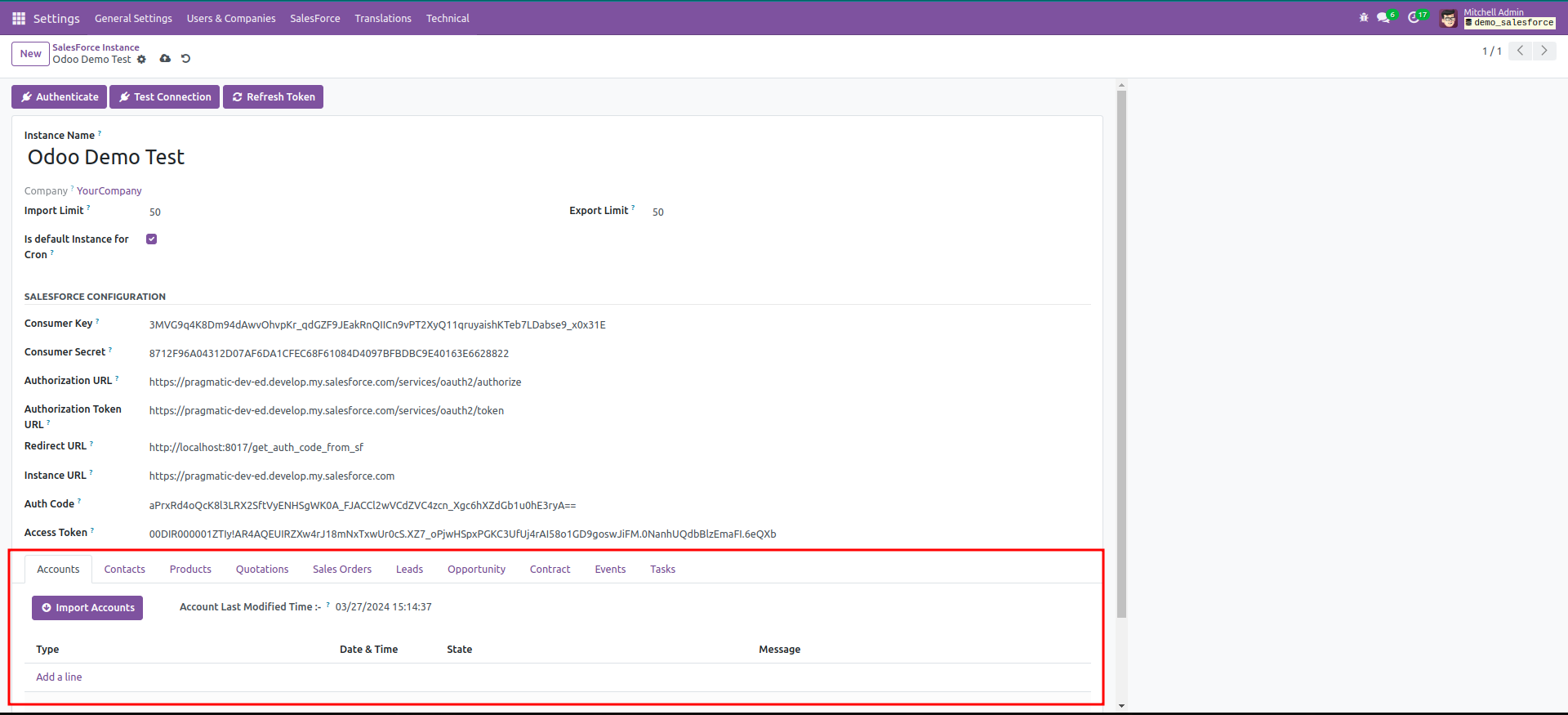Toggle Is default Instance for Cron checkbox

(x=152, y=239)
